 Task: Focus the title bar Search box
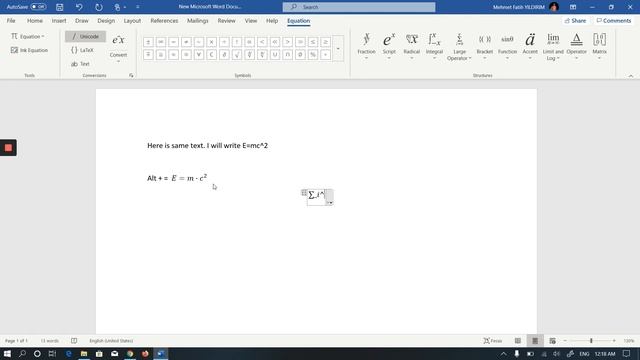pos(359,7)
